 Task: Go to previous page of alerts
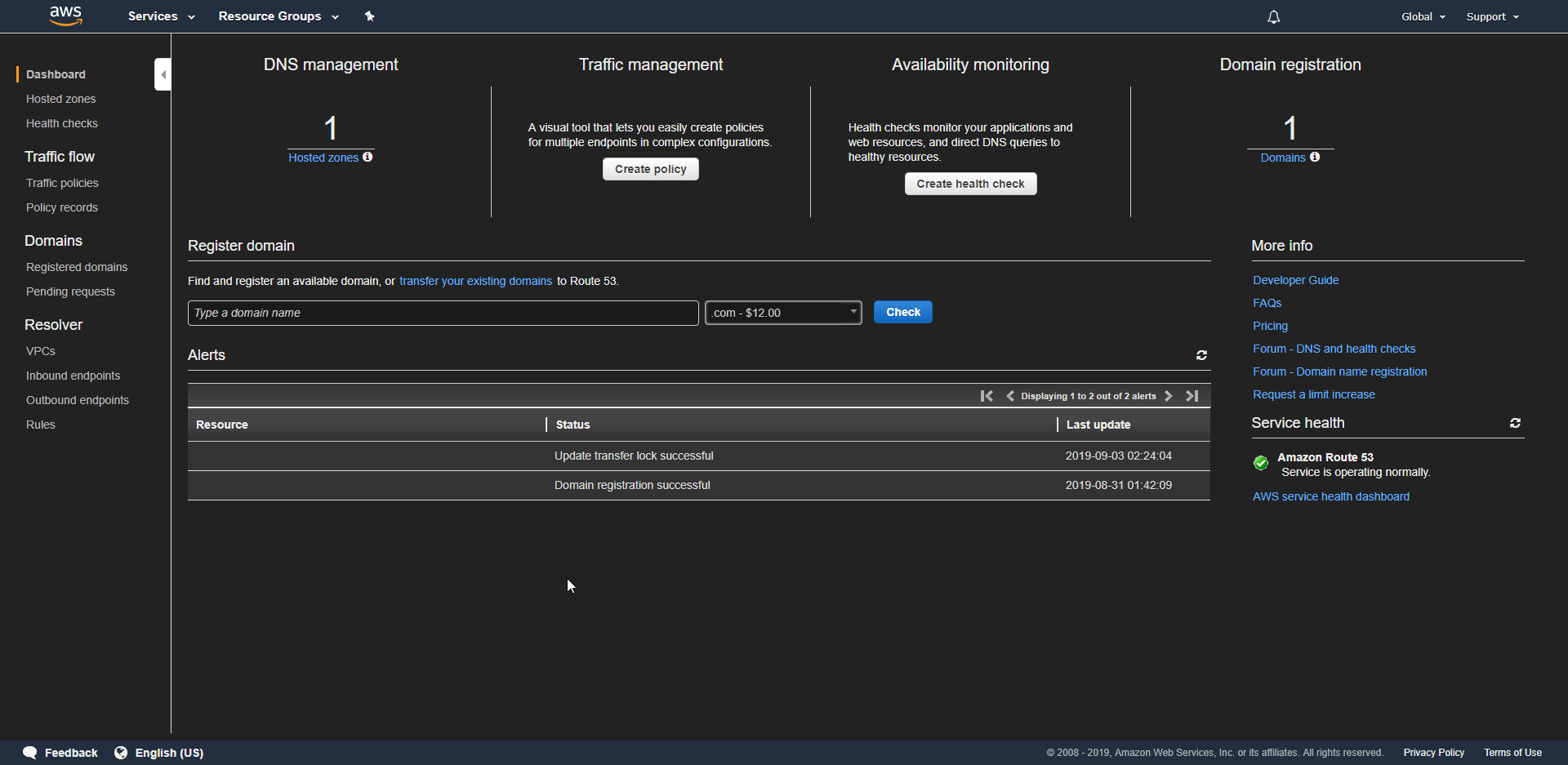[1010, 396]
